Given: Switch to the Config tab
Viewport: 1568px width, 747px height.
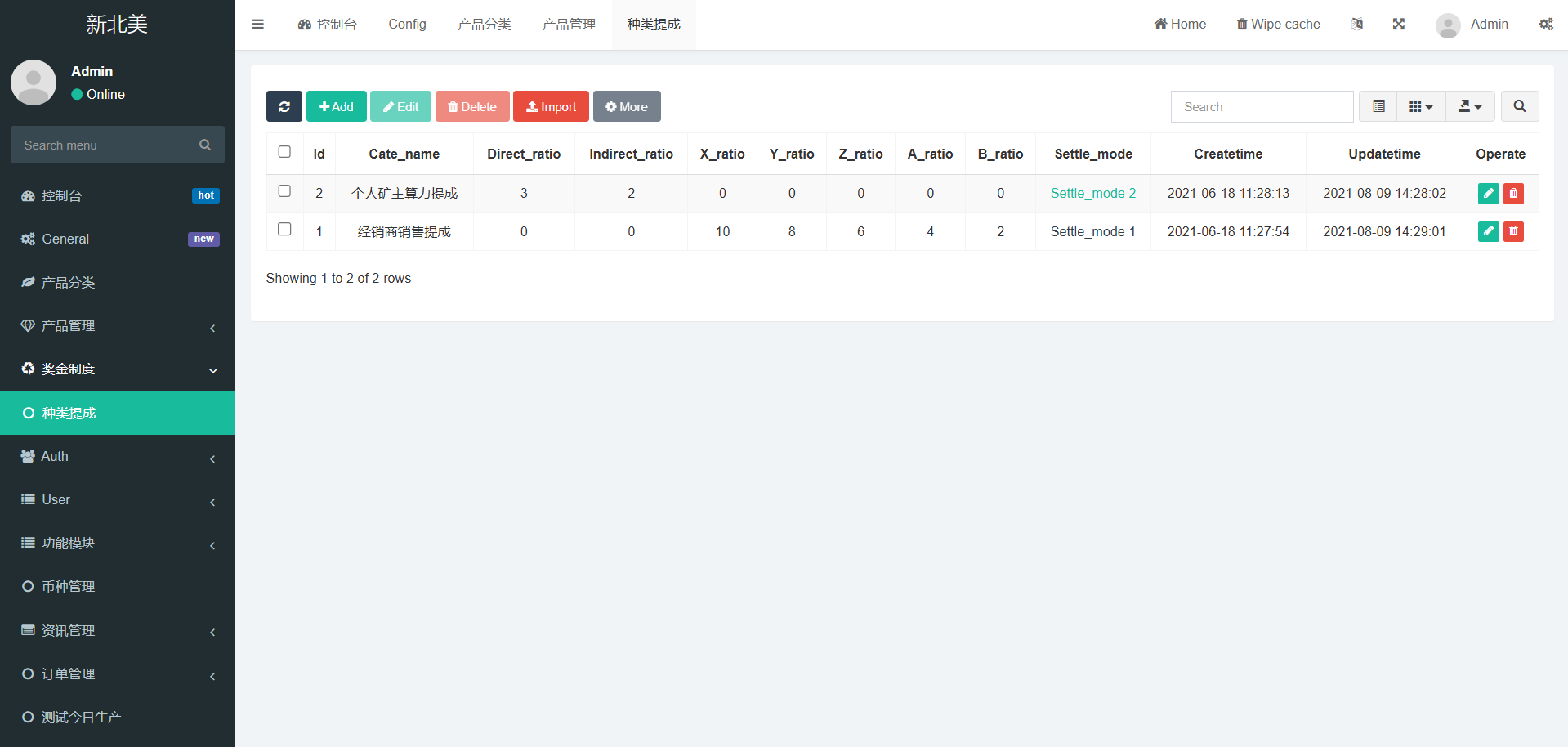Looking at the screenshot, I should coord(407,25).
